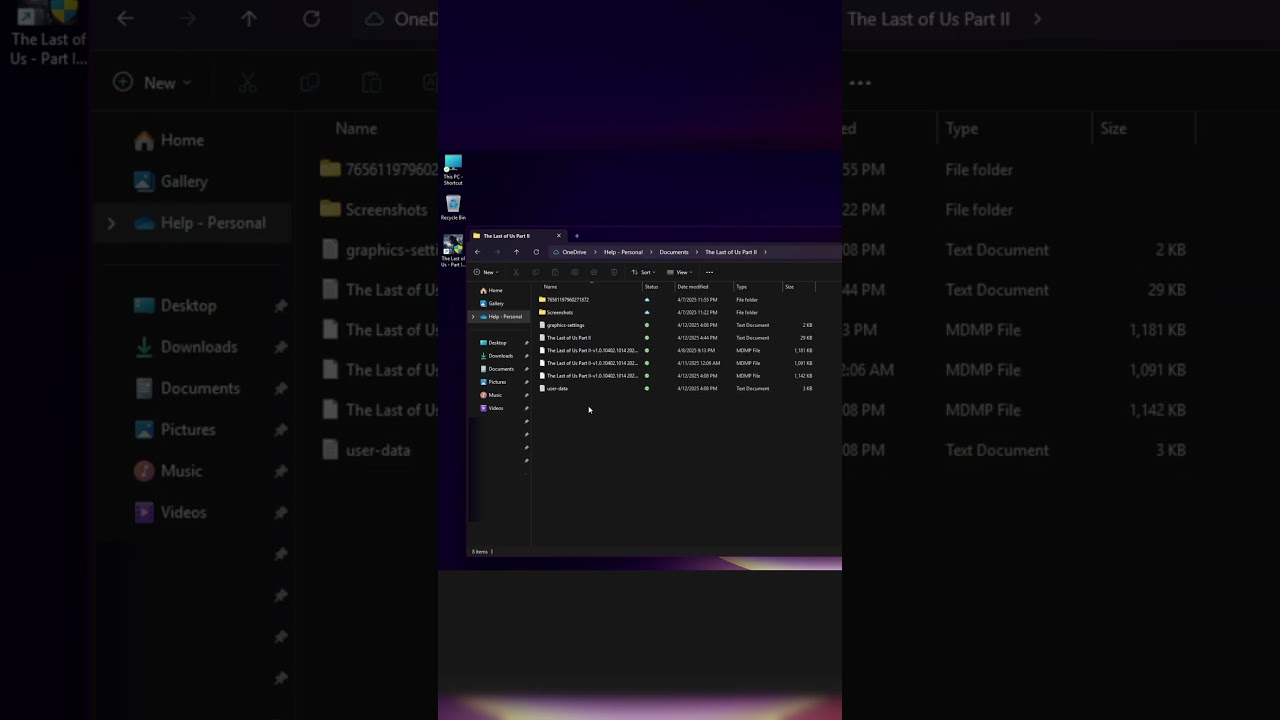Open Documents from quick access

[x=501, y=369]
